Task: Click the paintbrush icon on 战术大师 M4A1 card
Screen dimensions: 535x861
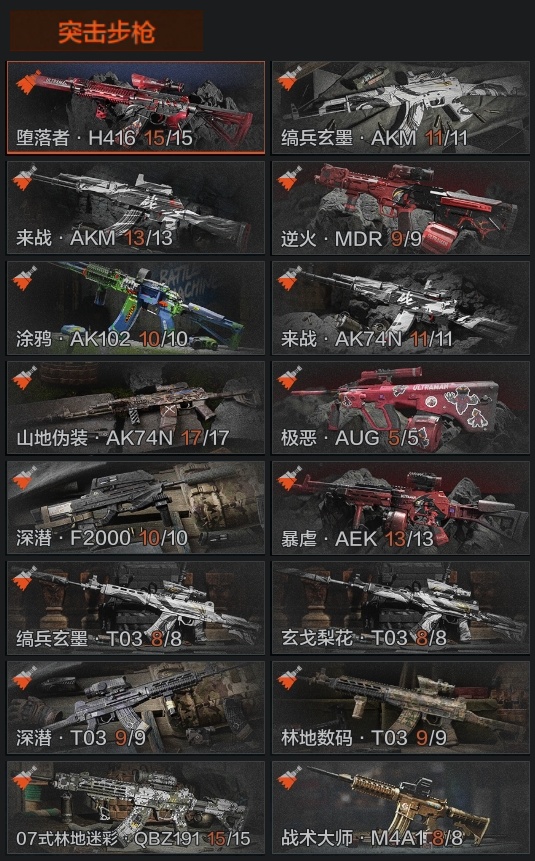Action: click(290, 778)
